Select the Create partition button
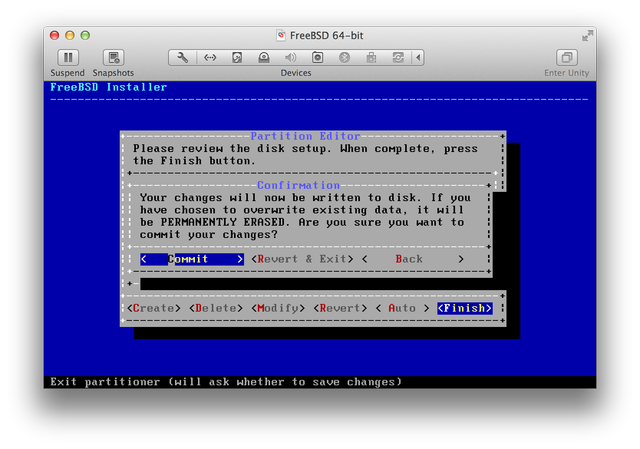Viewport: 640px width, 449px height. [x=154, y=308]
